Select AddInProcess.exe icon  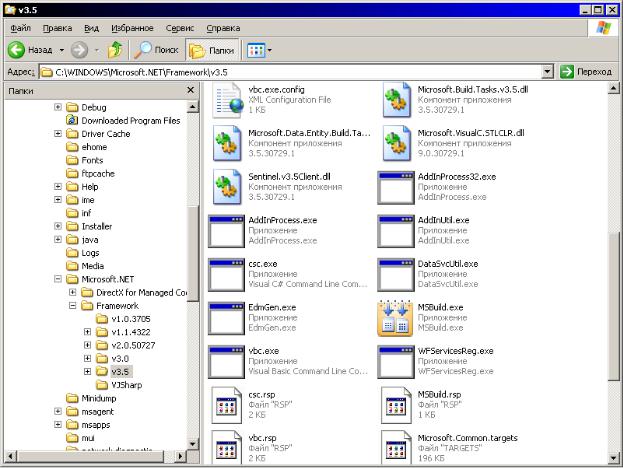tap(226, 231)
